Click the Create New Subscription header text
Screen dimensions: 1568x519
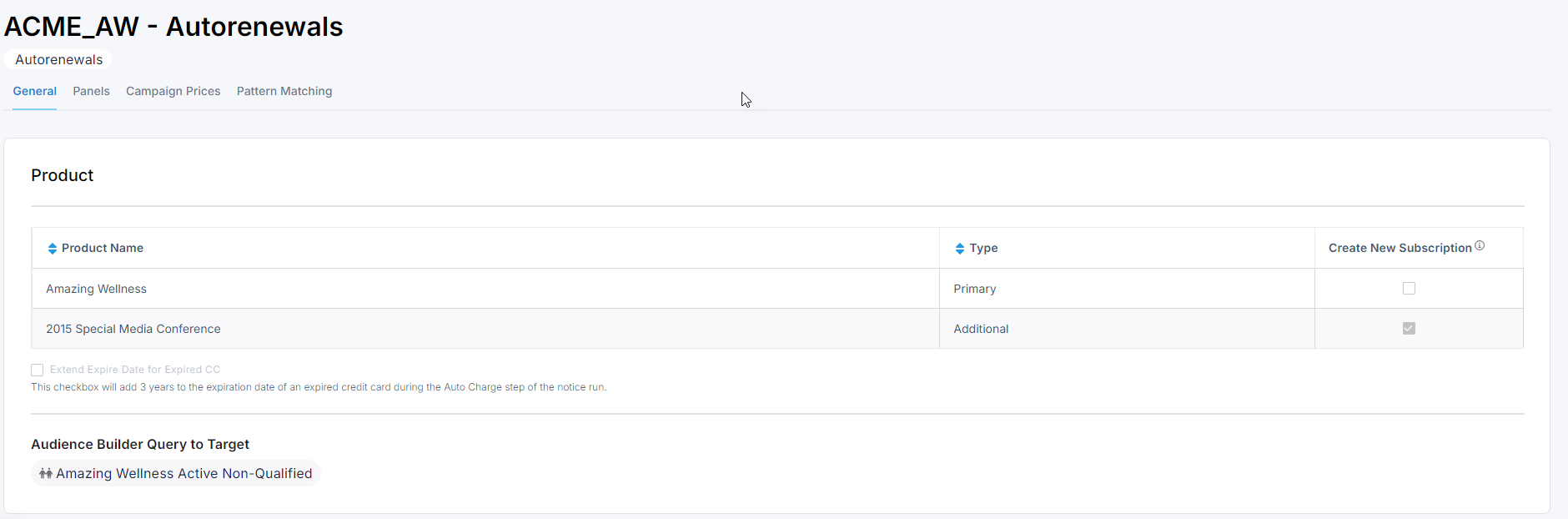[x=1400, y=248]
